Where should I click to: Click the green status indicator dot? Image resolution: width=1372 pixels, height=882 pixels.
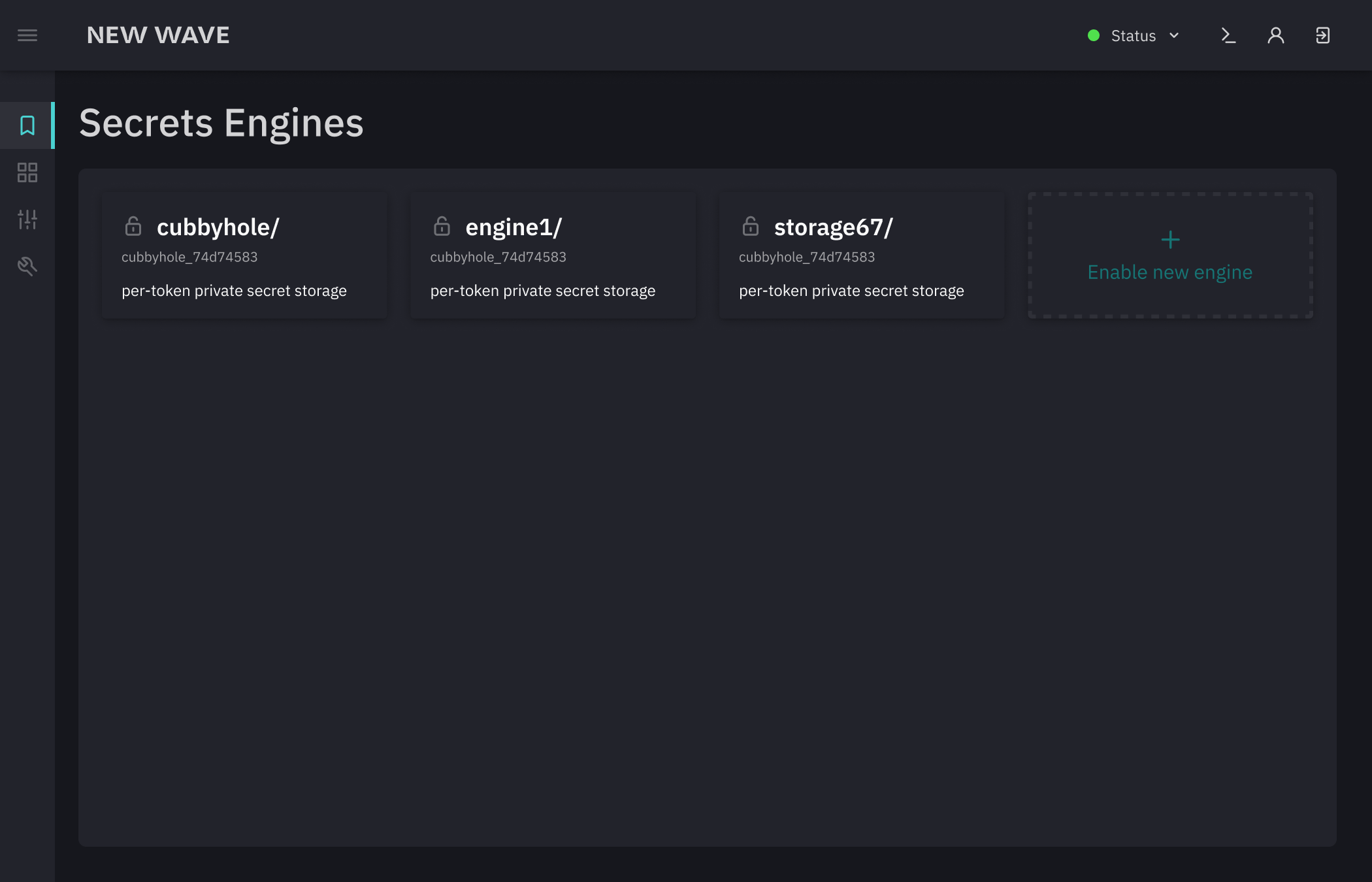tap(1094, 35)
